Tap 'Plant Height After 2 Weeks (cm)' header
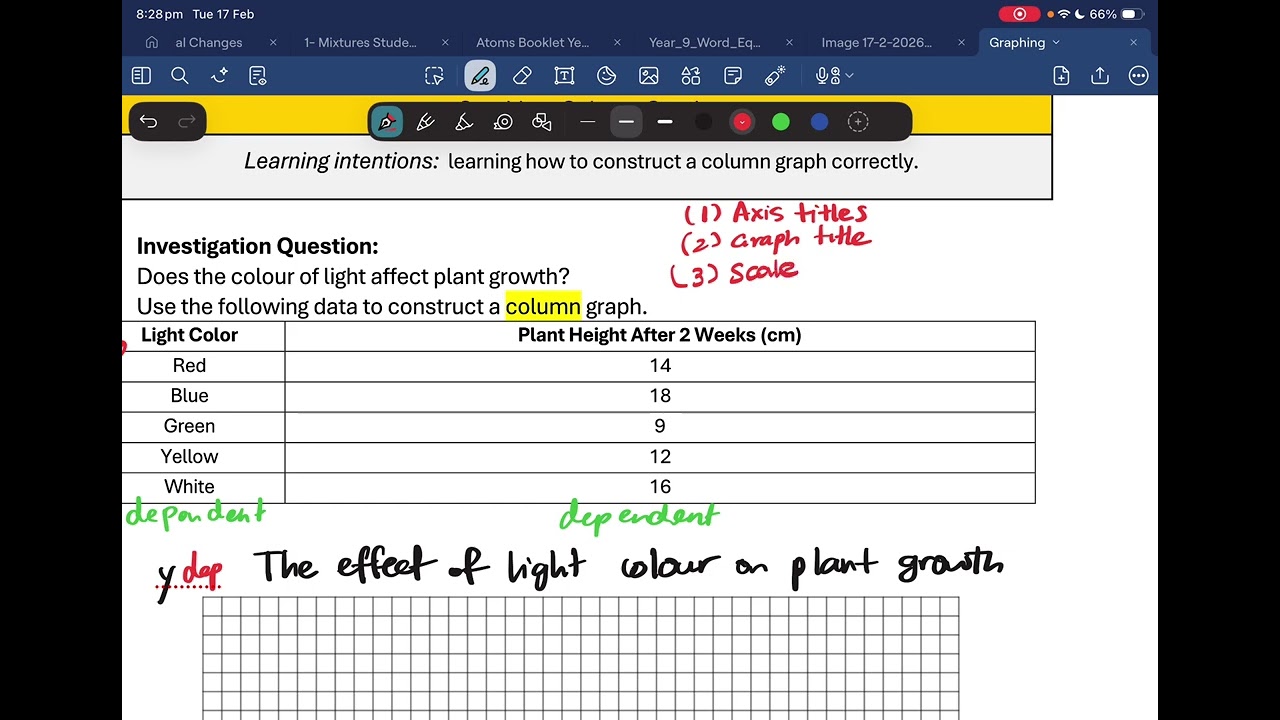1280x720 pixels. [660, 335]
